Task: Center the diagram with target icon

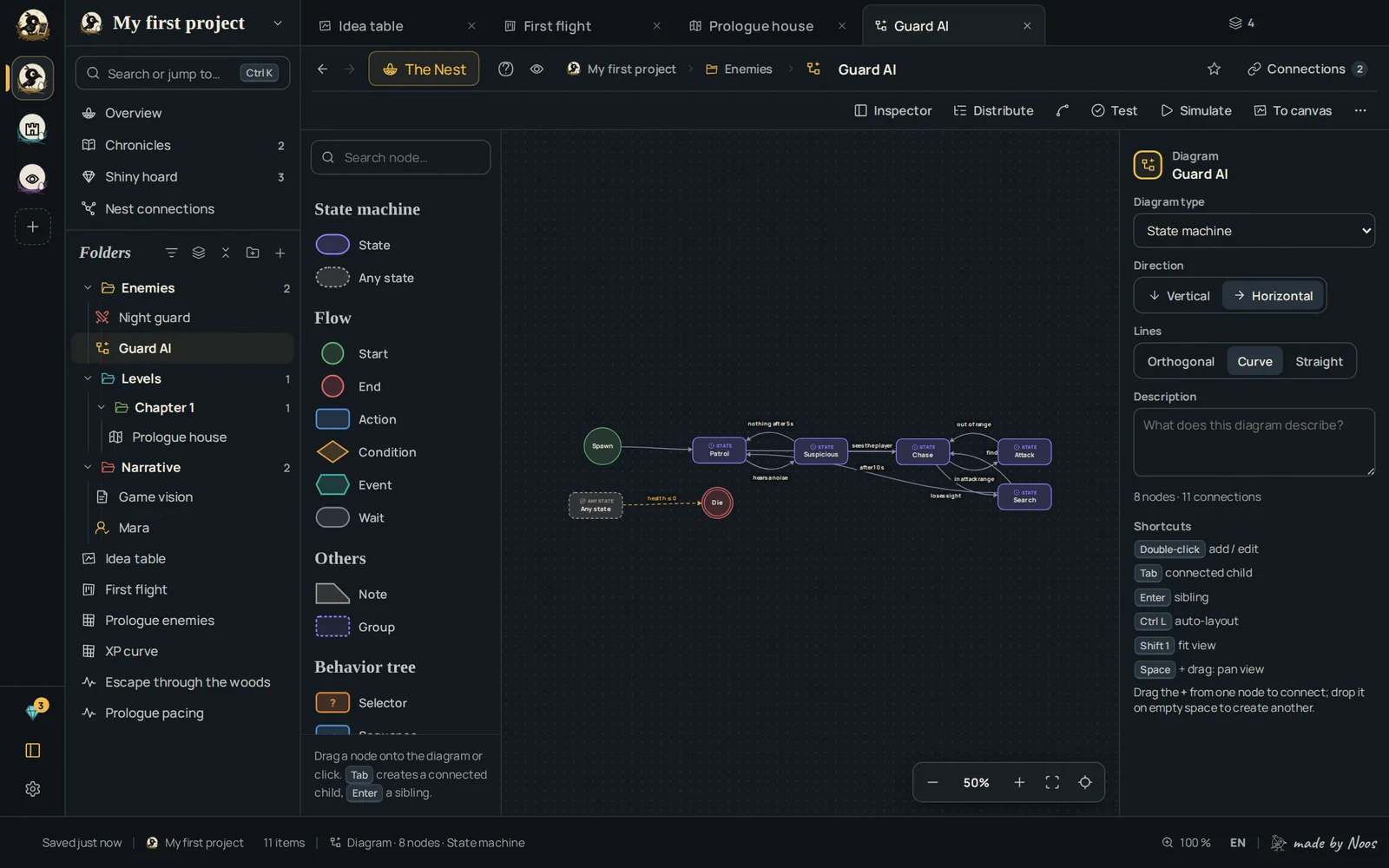Action: pyautogui.click(x=1085, y=782)
